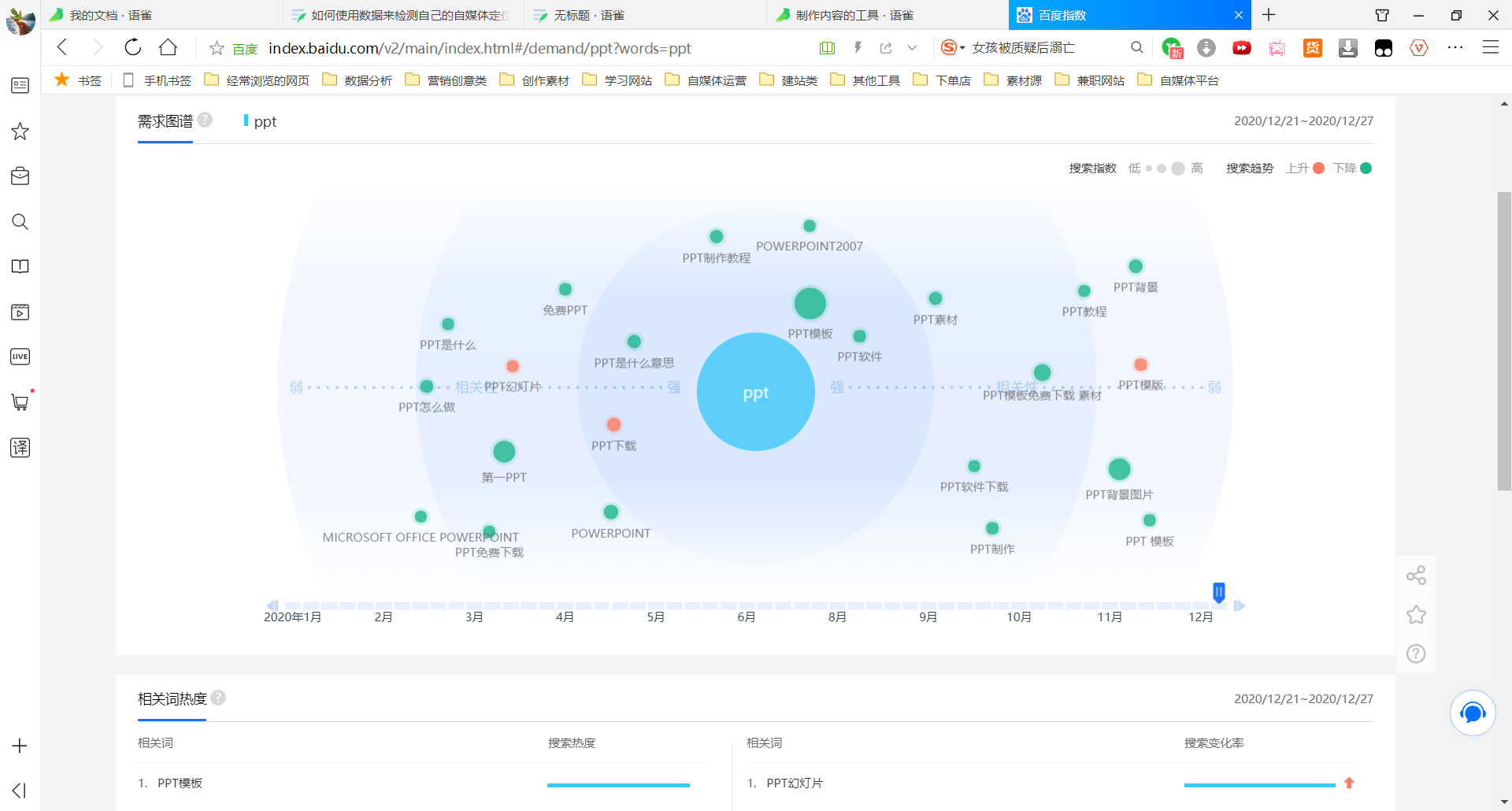Open 自媒体运营 bookmark folder
The height and width of the screenshot is (811, 1512).
click(706, 80)
